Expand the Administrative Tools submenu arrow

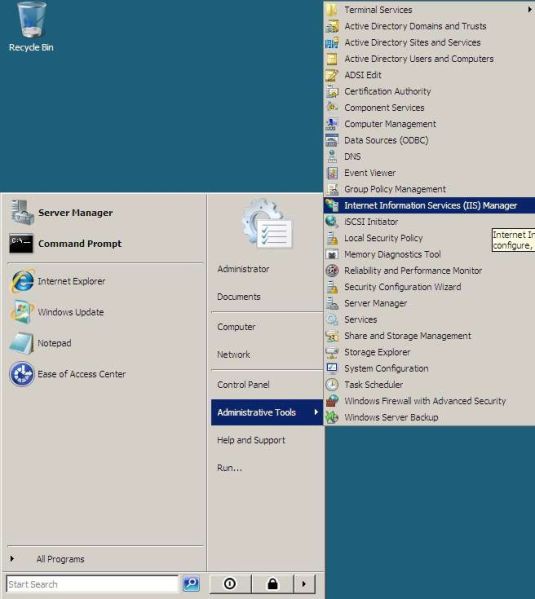(316, 412)
